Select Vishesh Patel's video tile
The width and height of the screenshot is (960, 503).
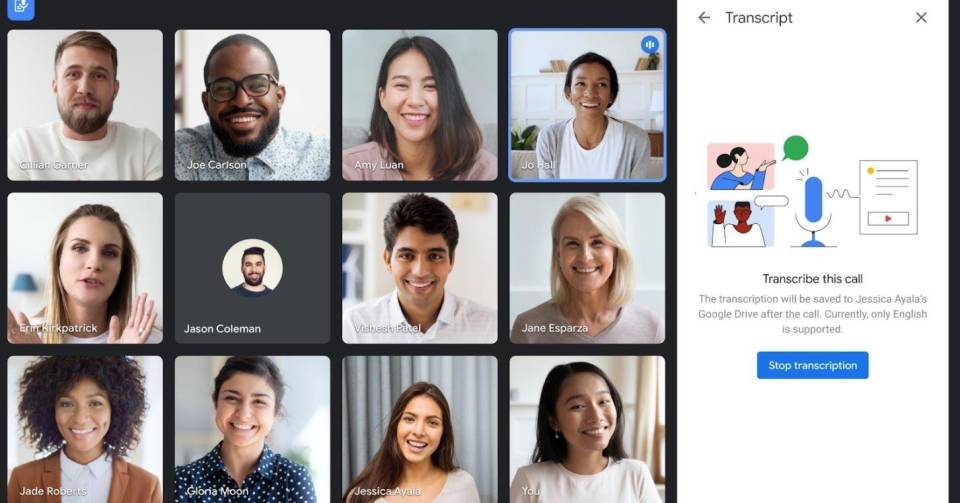(420, 268)
